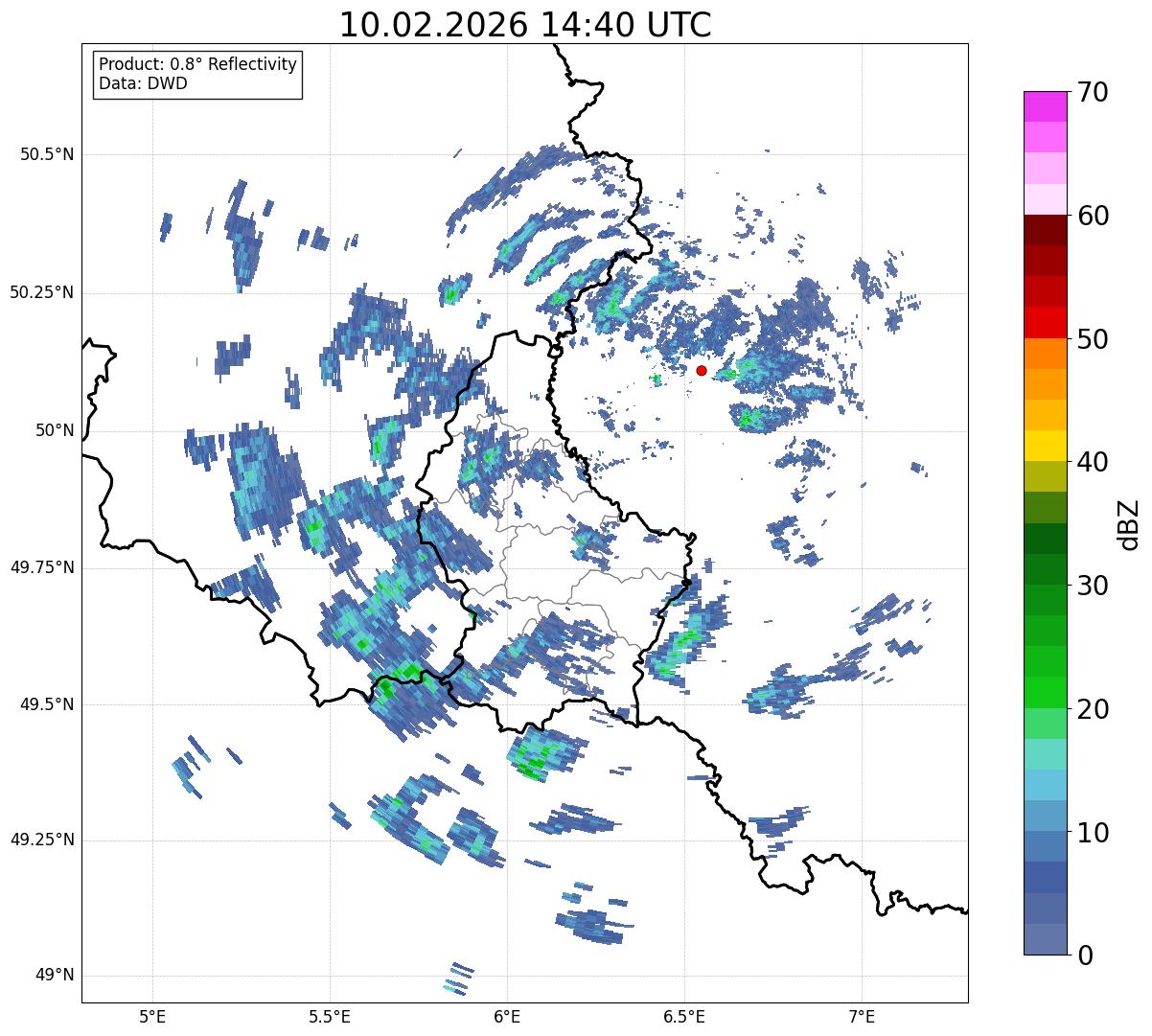The width and height of the screenshot is (1152, 1036).
Task: Click the bright green 20 dBZ color band
Action: click(x=1044, y=692)
